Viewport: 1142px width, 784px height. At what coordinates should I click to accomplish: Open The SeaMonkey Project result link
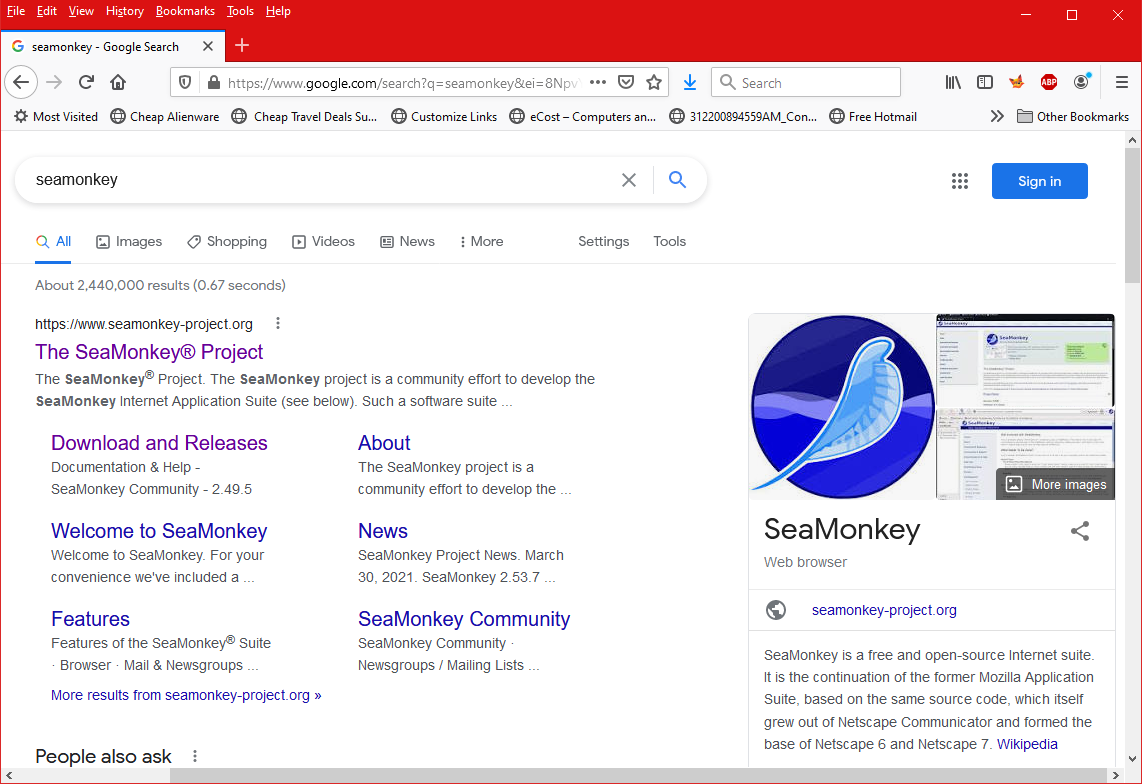click(149, 352)
